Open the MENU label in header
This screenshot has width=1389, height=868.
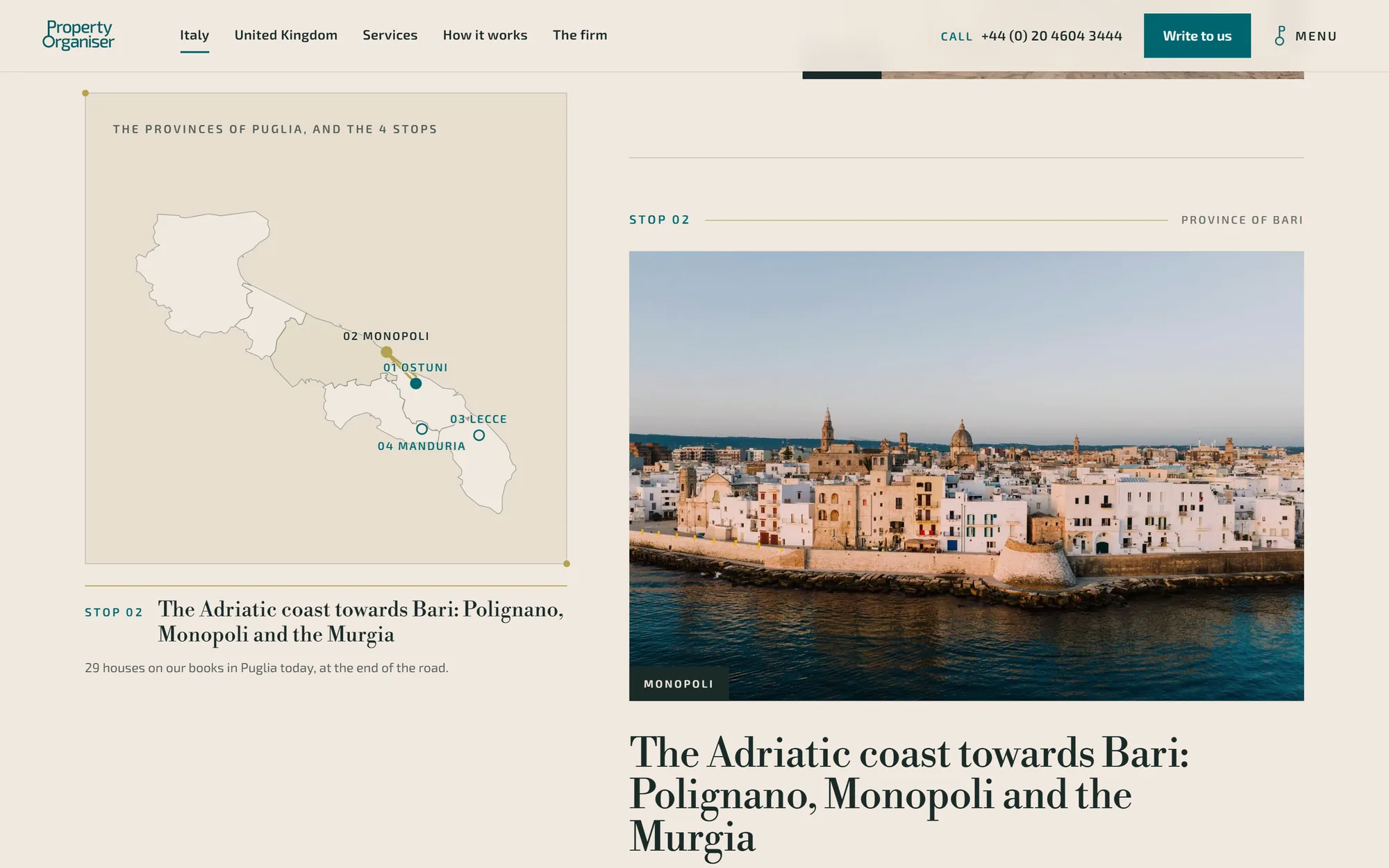click(x=1316, y=36)
